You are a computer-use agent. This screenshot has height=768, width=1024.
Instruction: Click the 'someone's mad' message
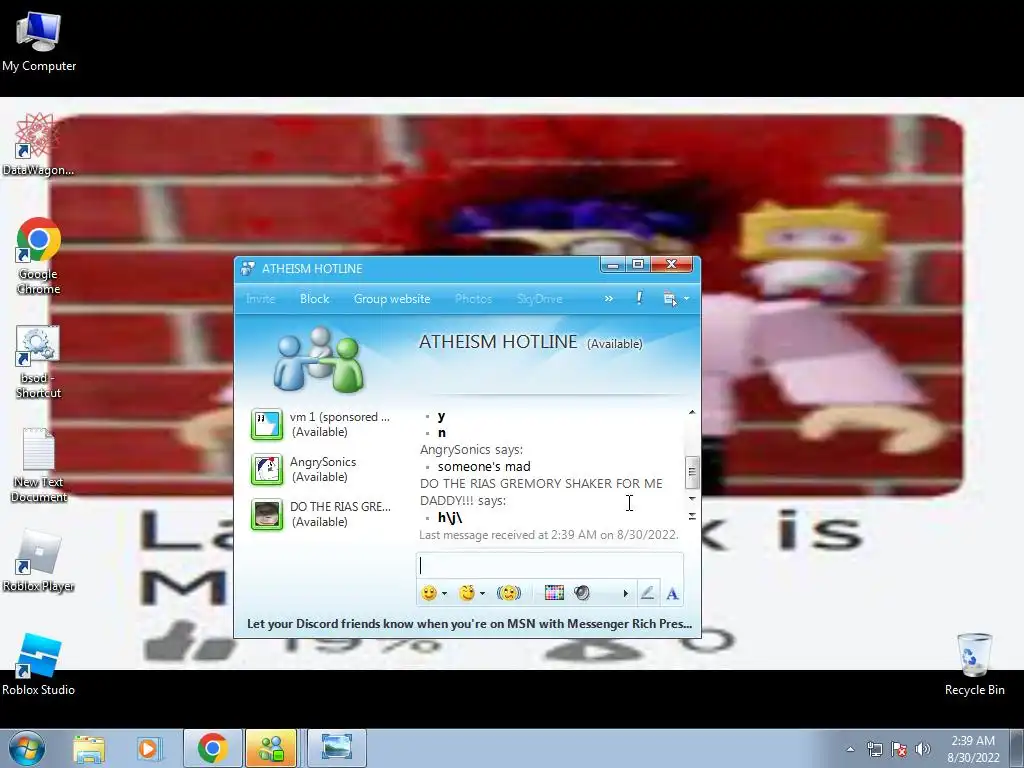pyautogui.click(x=484, y=466)
